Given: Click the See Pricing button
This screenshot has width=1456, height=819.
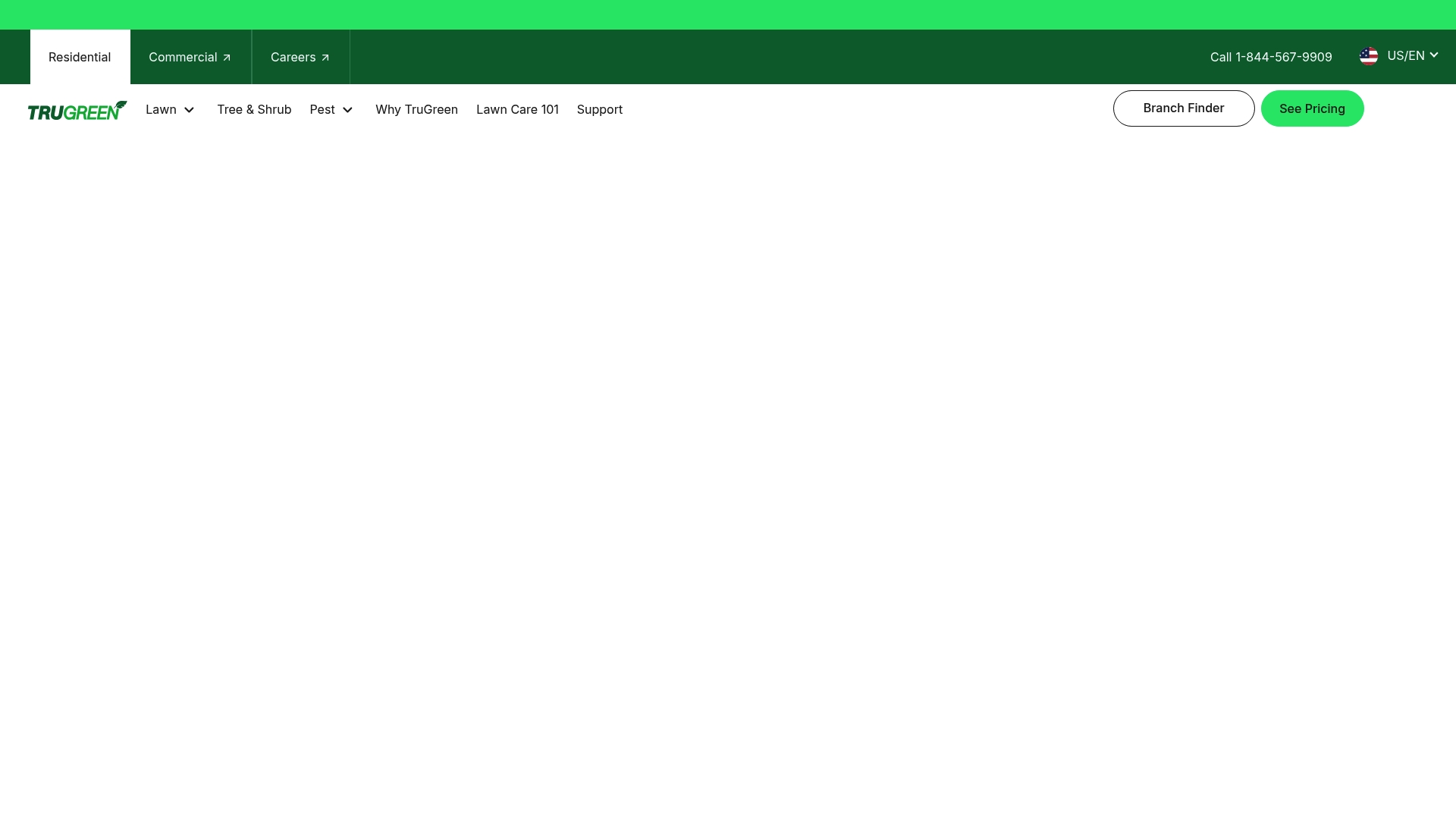Looking at the screenshot, I should (1312, 108).
